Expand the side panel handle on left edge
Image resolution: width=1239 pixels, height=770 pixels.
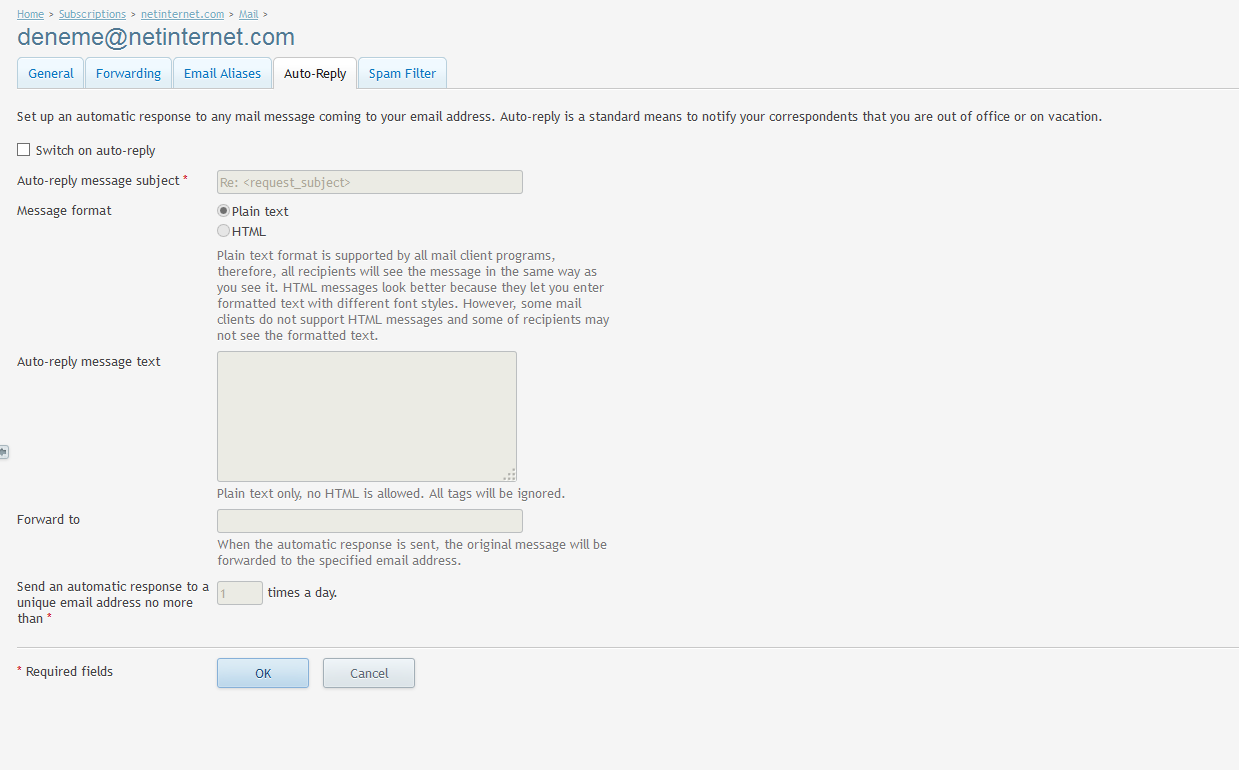pyautogui.click(x=4, y=452)
